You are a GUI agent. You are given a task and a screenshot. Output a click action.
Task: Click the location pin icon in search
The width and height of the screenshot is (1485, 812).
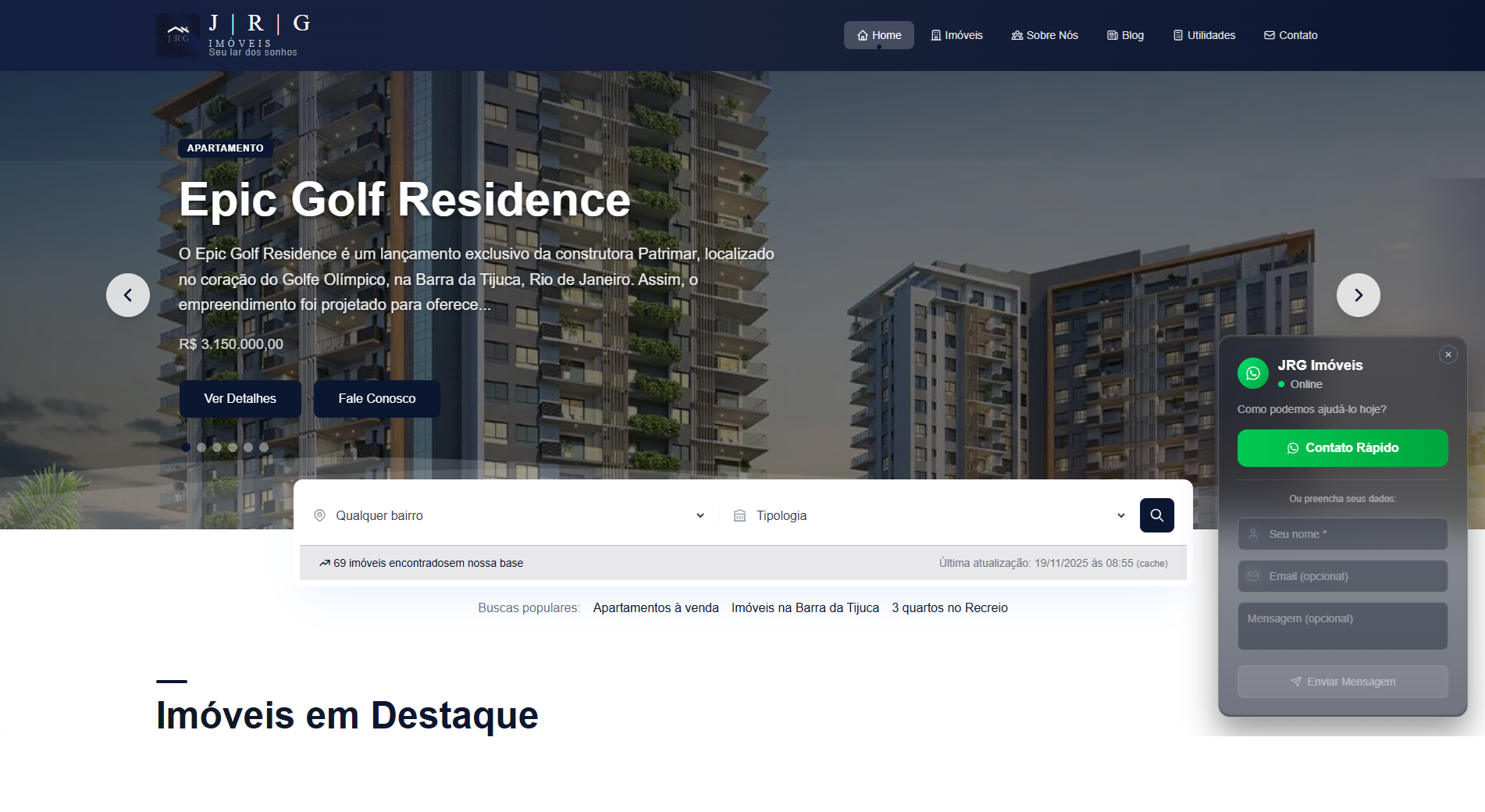point(319,515)
